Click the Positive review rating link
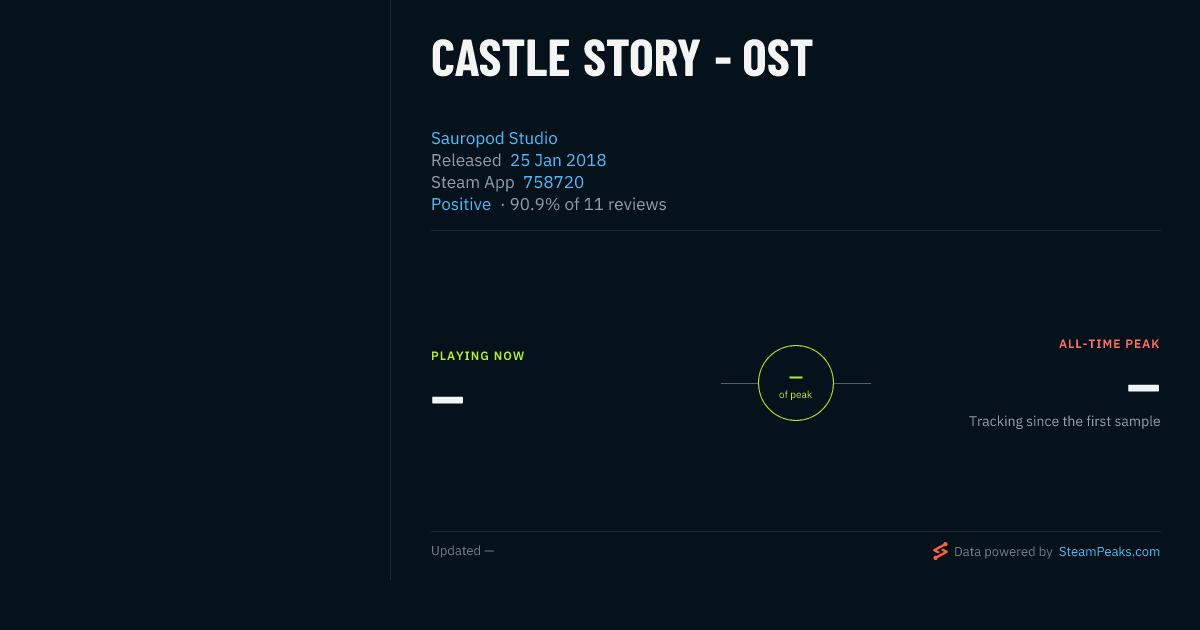1200x630 pixels. 461,204
